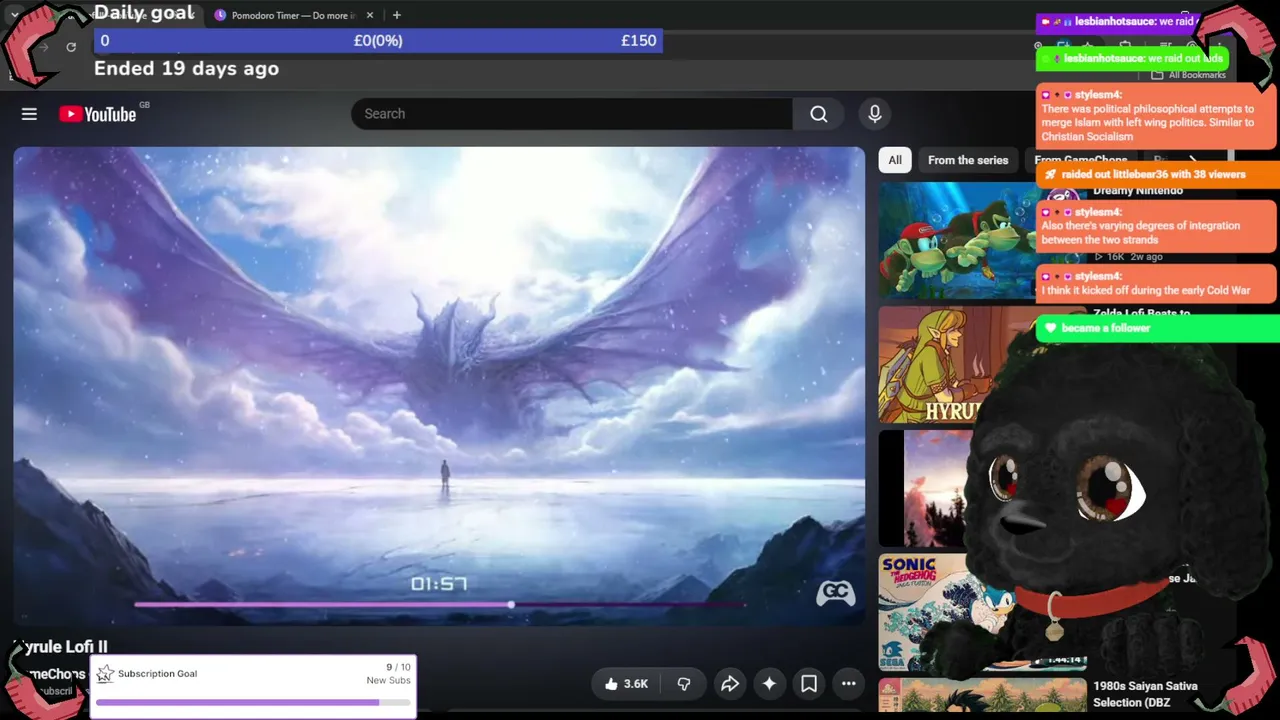Reload the page with the browser refresh icon
The height and width of the screenshot is (720, 1280).
tap(71, 47)
